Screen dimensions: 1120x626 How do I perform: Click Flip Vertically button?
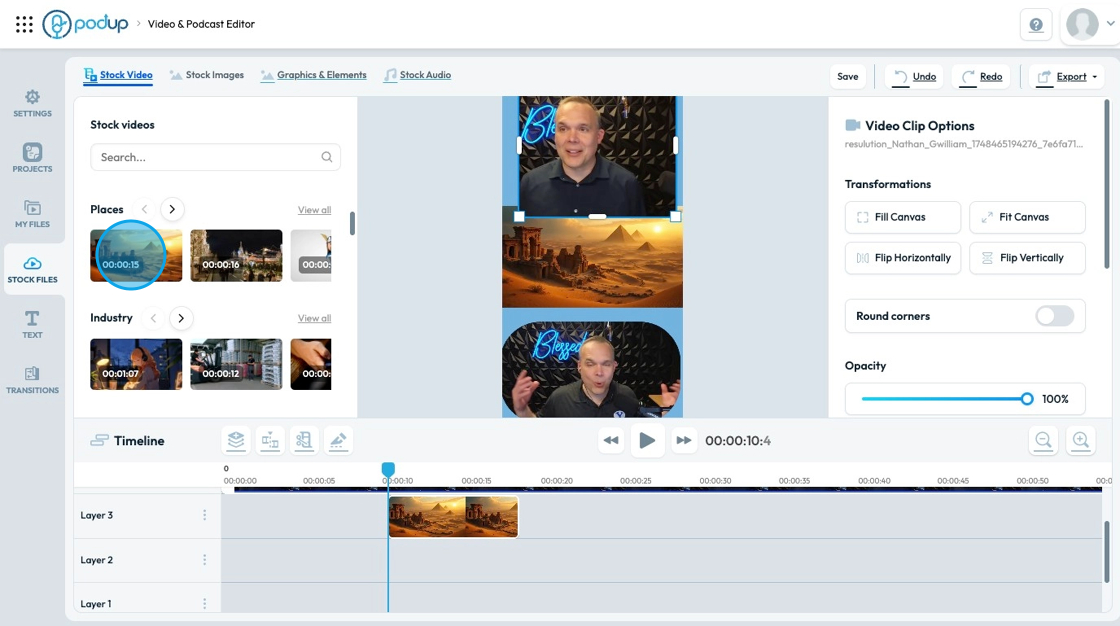pyautogui.click(x=1026, y=258)
